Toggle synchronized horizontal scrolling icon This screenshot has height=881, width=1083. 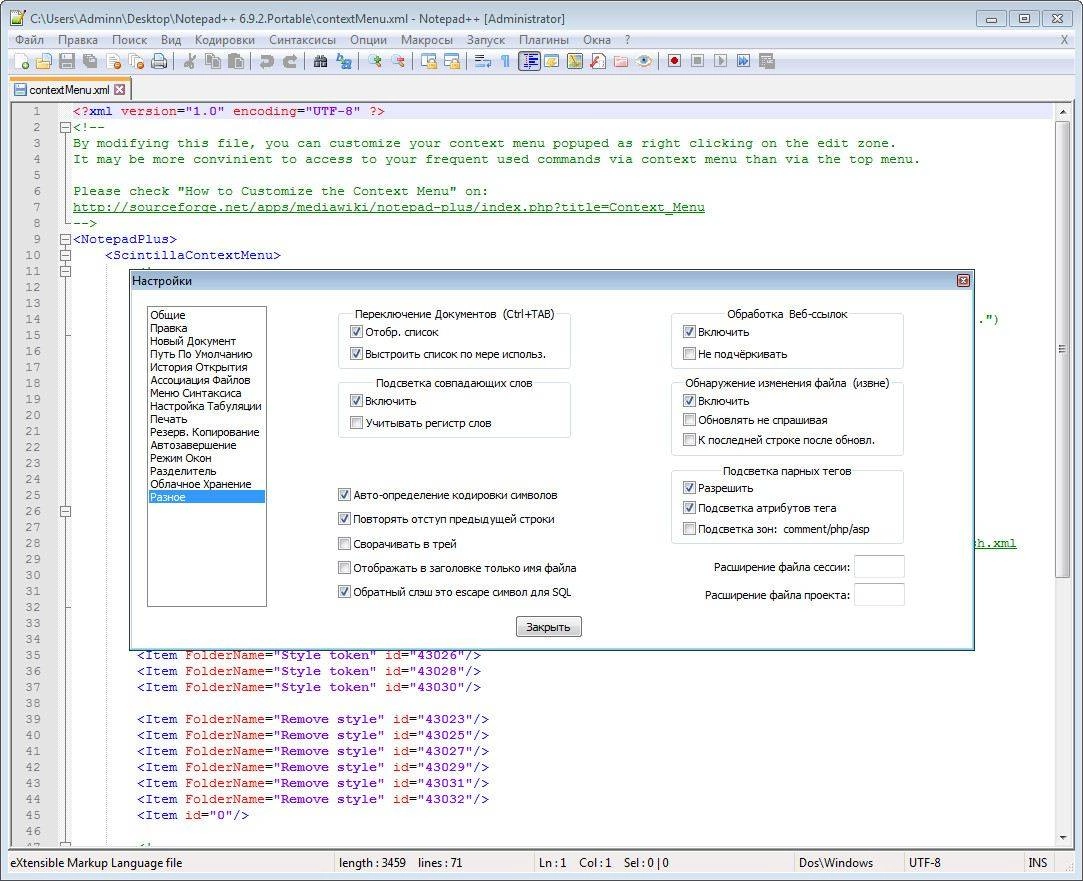coord(452,61)
